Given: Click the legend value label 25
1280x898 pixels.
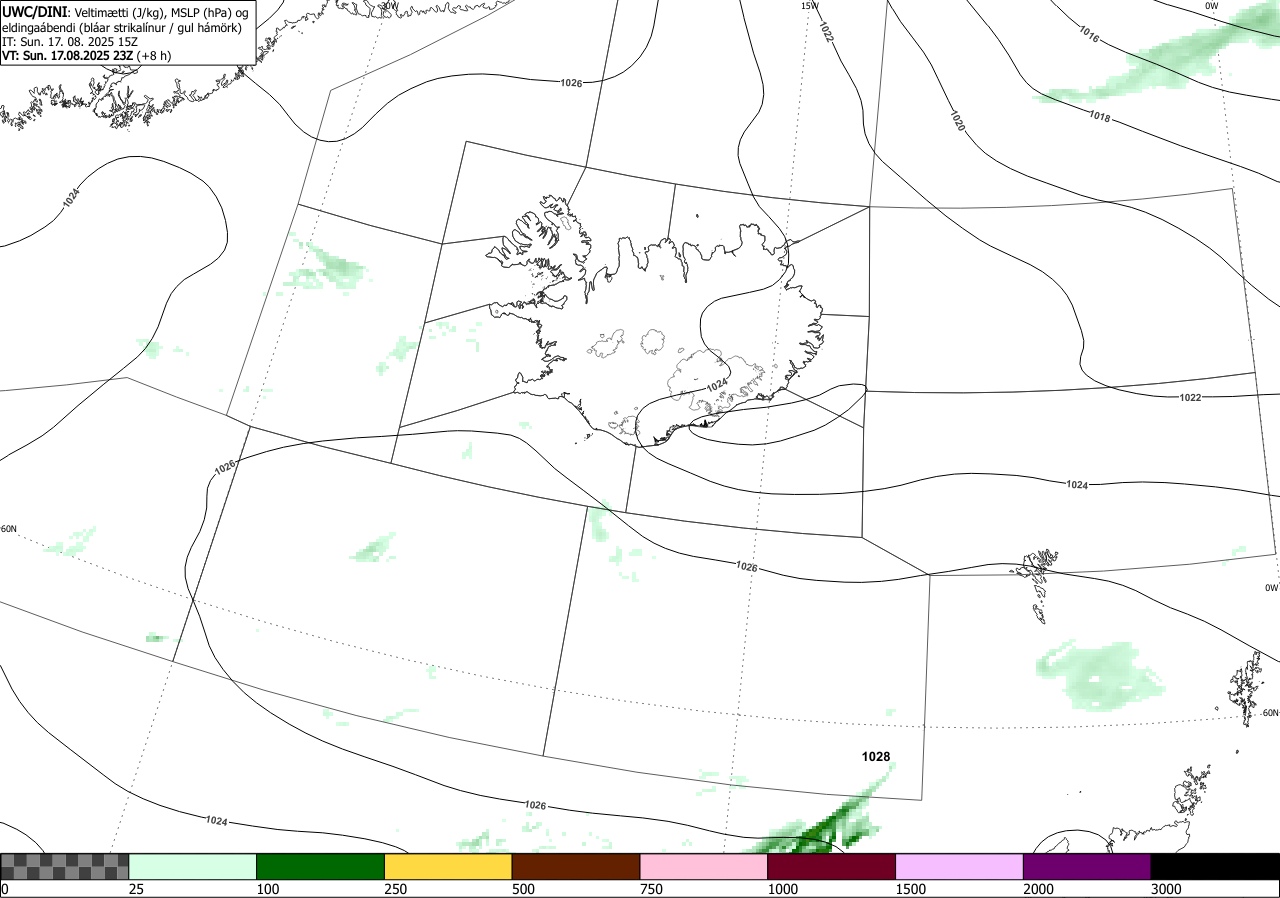Looking at the screenshot, I should point(136,889).
